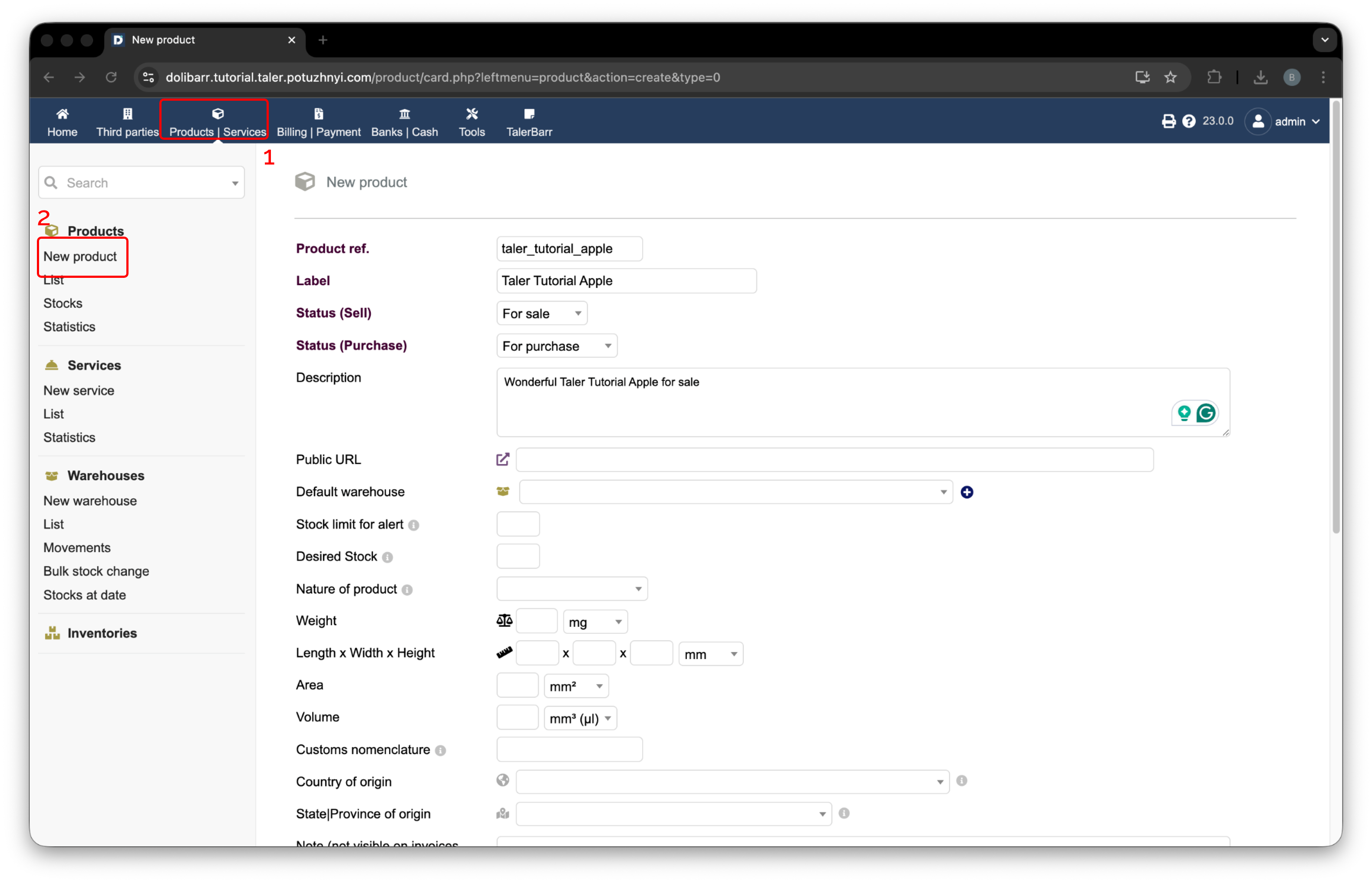Click the Public URL external link icon
Screen dimensions: 1372x883
502,459
